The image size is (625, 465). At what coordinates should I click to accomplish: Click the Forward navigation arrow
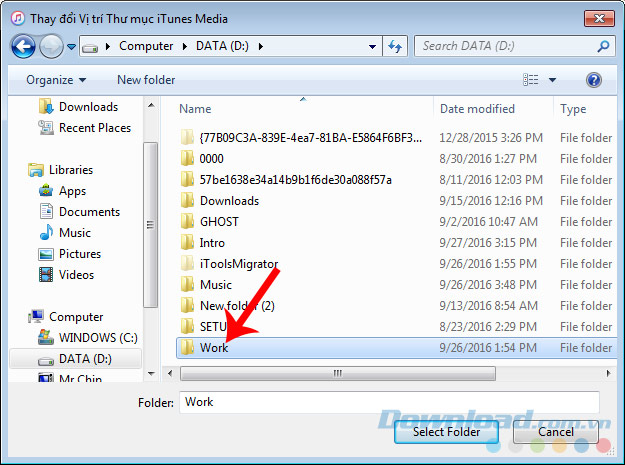(51, 46)
